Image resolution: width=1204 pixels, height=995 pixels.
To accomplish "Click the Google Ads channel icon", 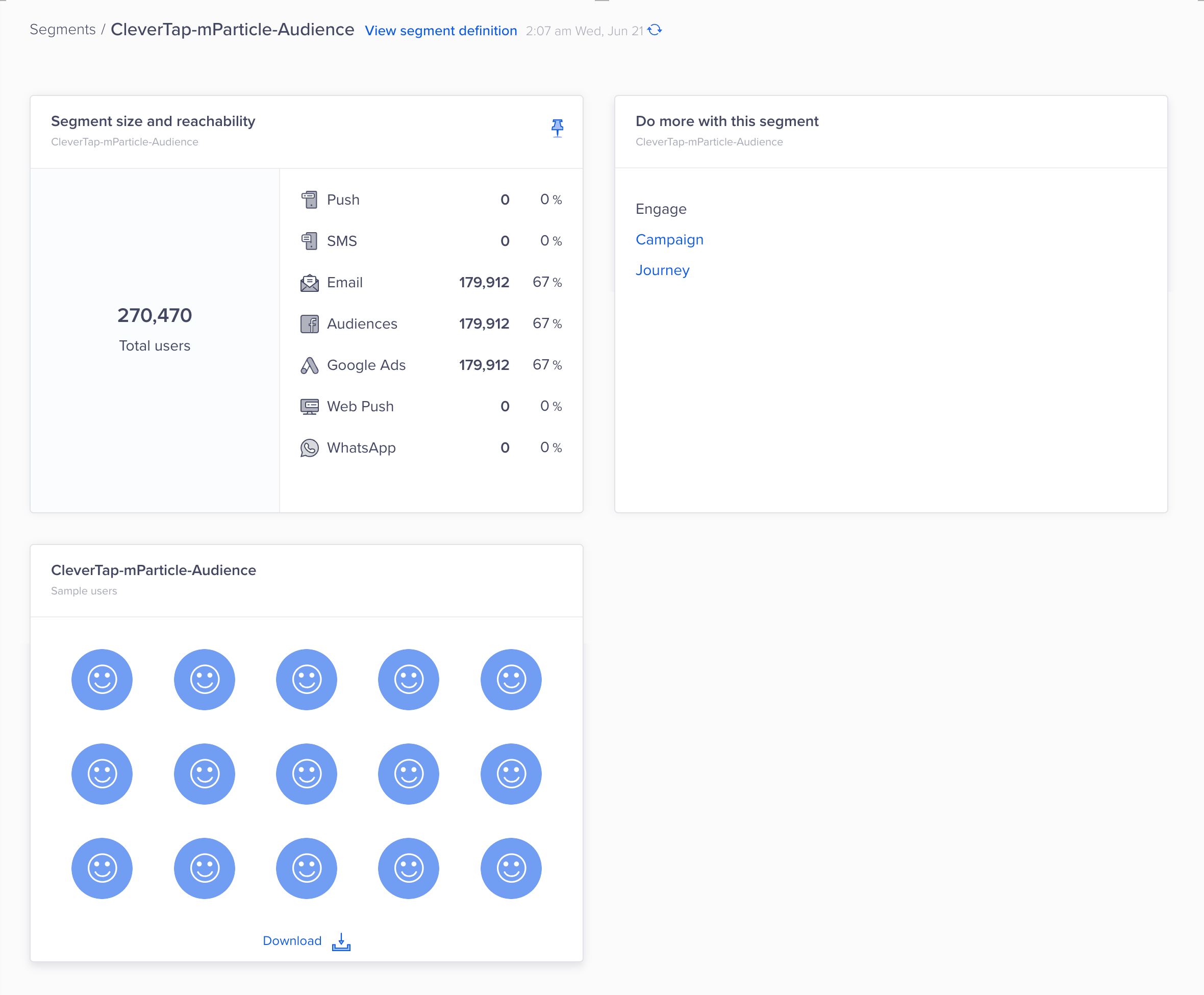I will click(310, 364).
